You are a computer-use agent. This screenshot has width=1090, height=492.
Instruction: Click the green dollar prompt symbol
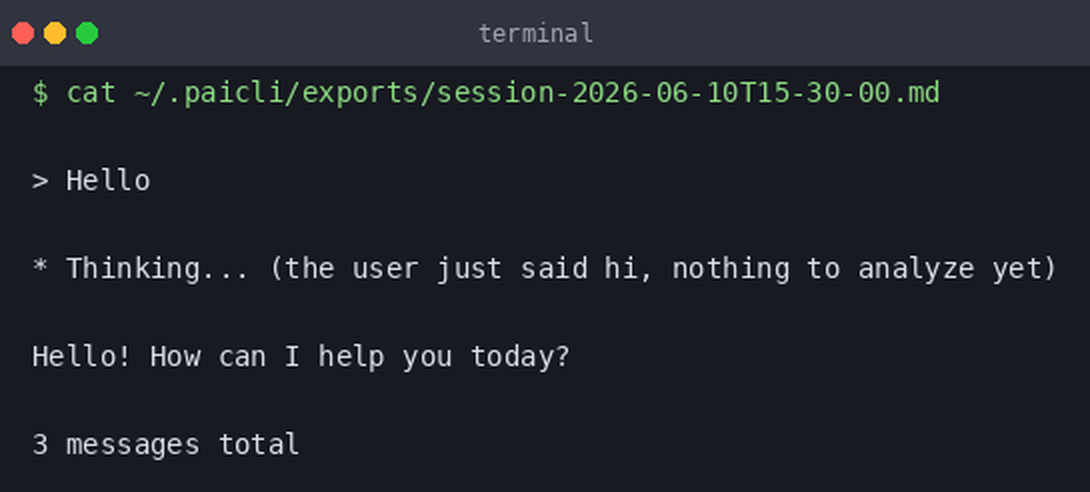40,92
